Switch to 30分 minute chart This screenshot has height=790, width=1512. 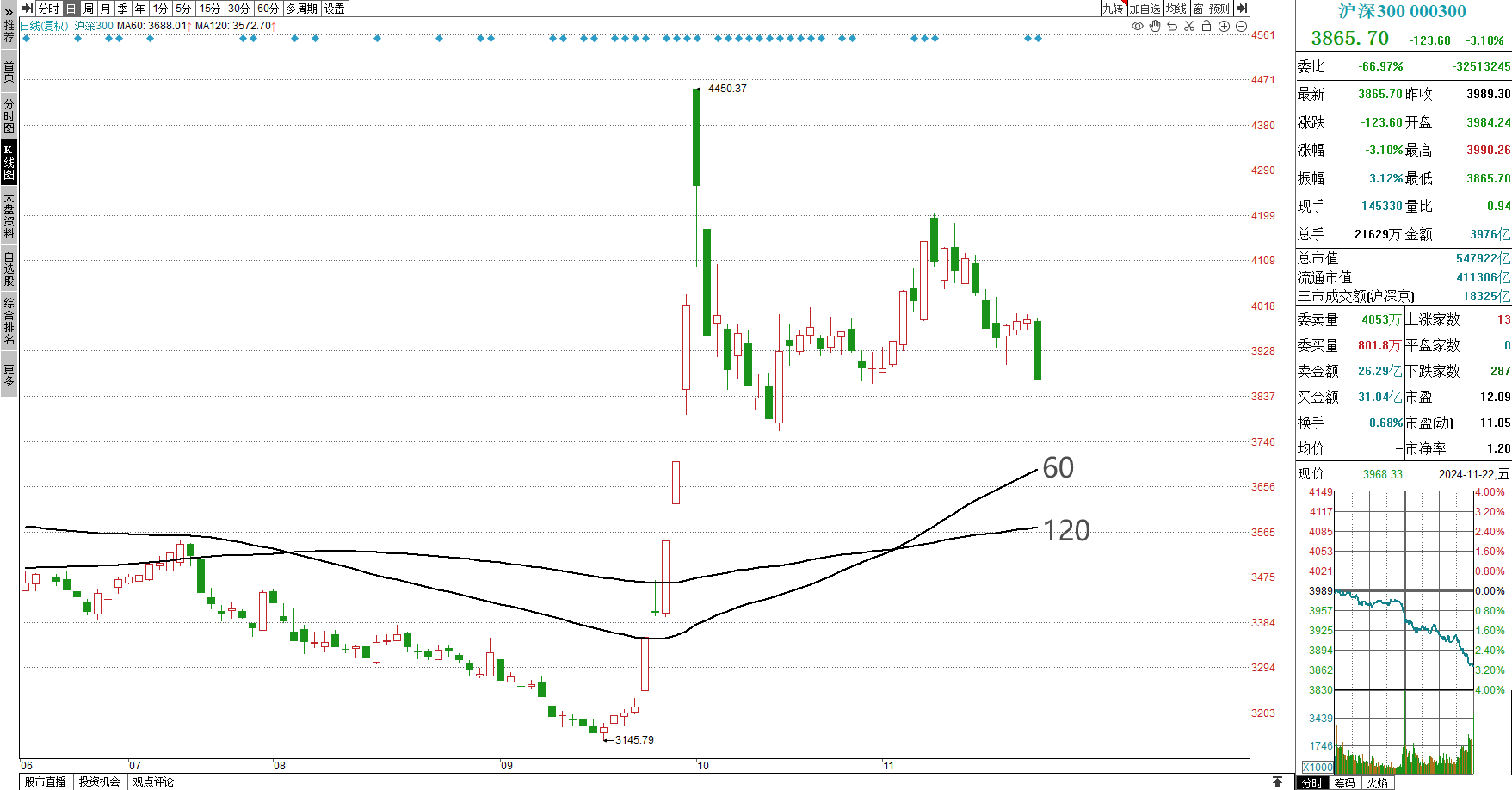pyautogui.click(x=240, y=9)
